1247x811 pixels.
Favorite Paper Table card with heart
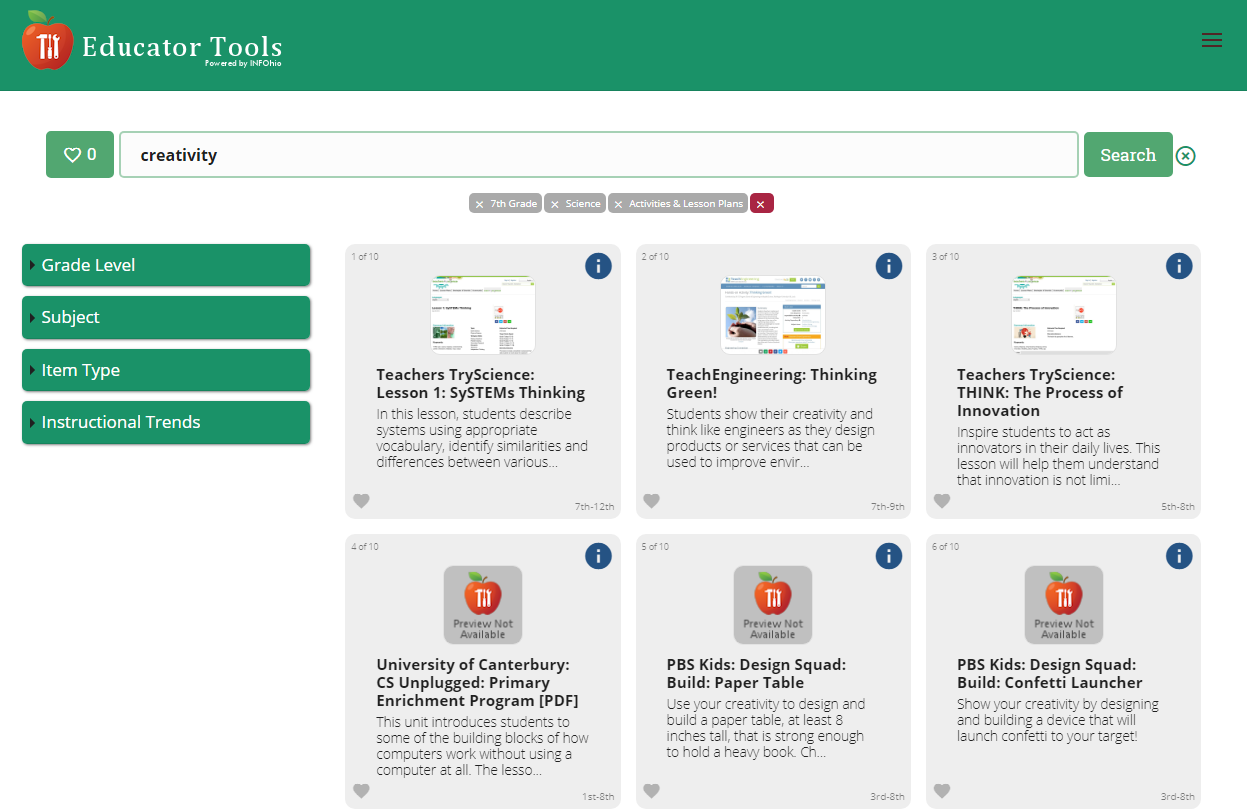[651, 791]
